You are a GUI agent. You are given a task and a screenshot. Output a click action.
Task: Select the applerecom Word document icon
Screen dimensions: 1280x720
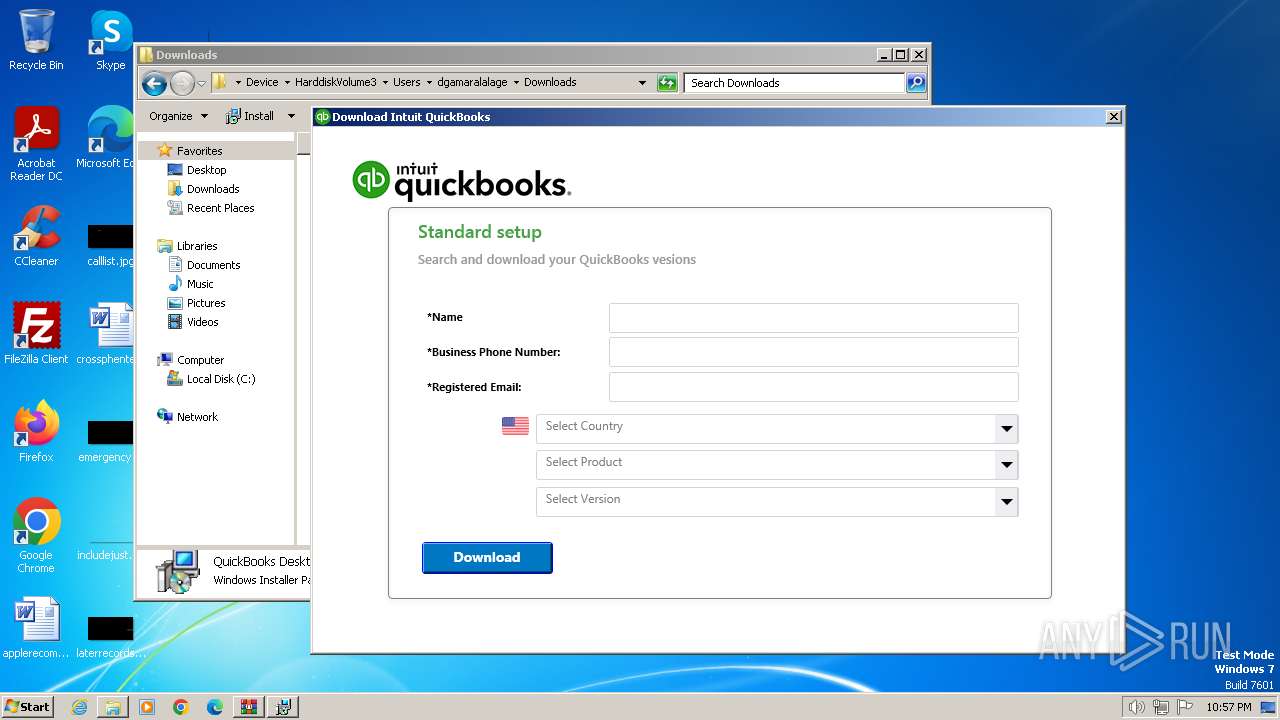coord(36,628)
